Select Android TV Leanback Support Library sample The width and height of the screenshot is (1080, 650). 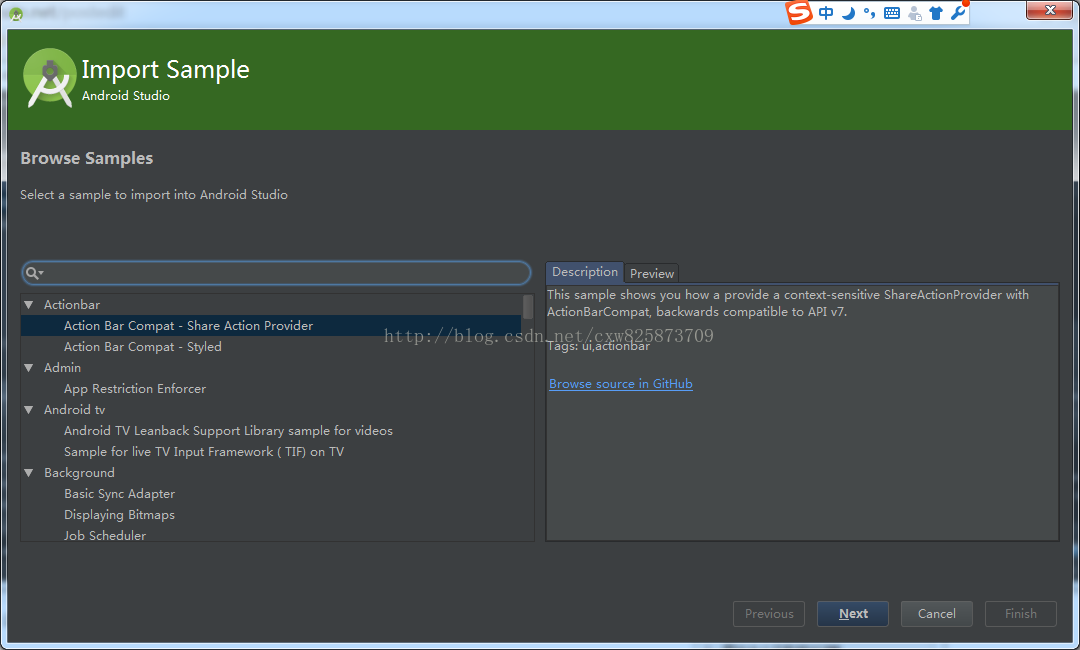pyautogui.click(x=228, y=431)
